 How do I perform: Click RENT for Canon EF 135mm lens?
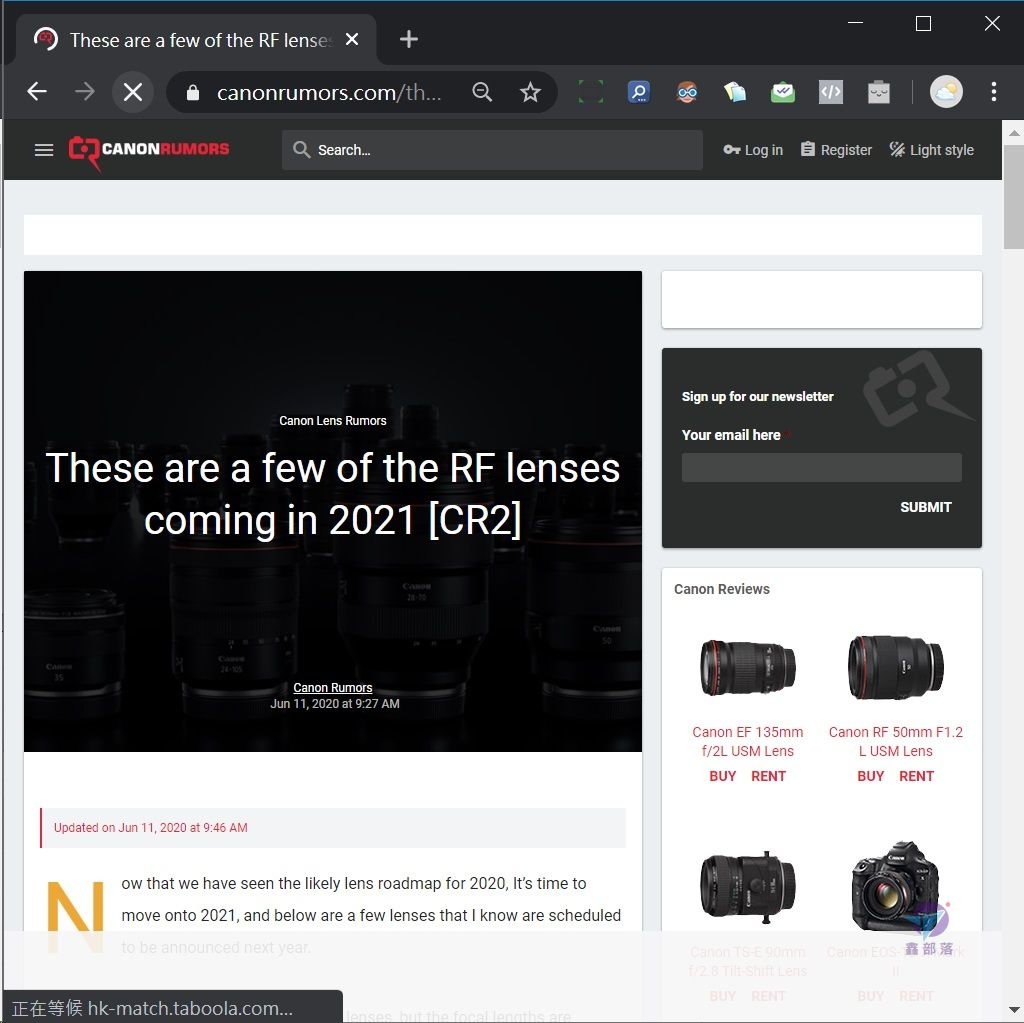(x=768, y=776)
